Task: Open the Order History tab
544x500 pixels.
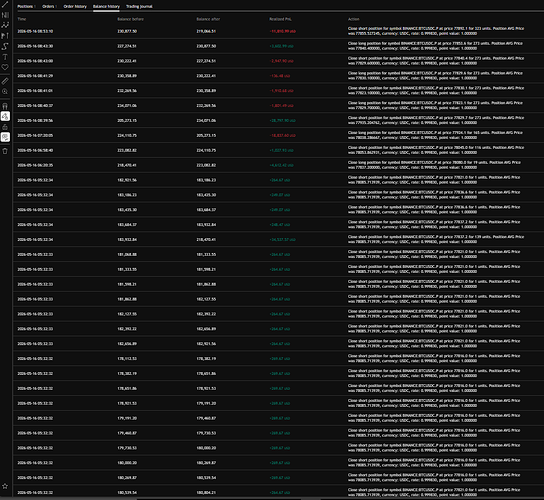Action: pos(75,6)
